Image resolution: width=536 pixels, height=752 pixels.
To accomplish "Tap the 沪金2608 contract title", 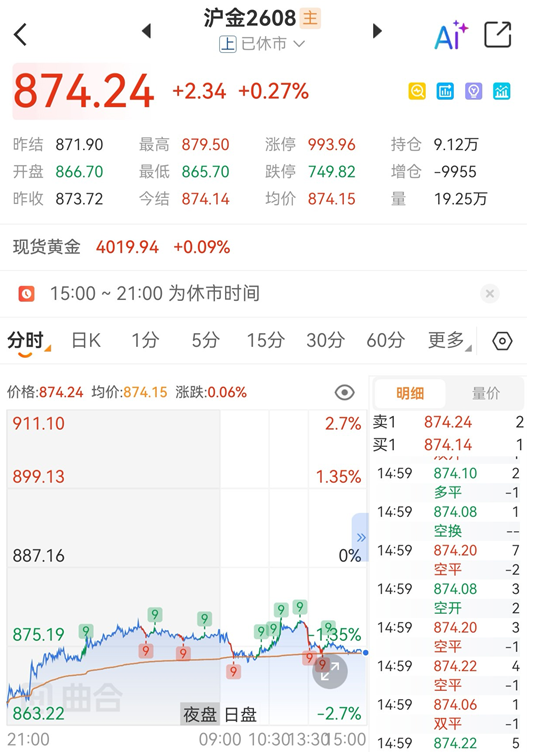I will pos(249,18).
